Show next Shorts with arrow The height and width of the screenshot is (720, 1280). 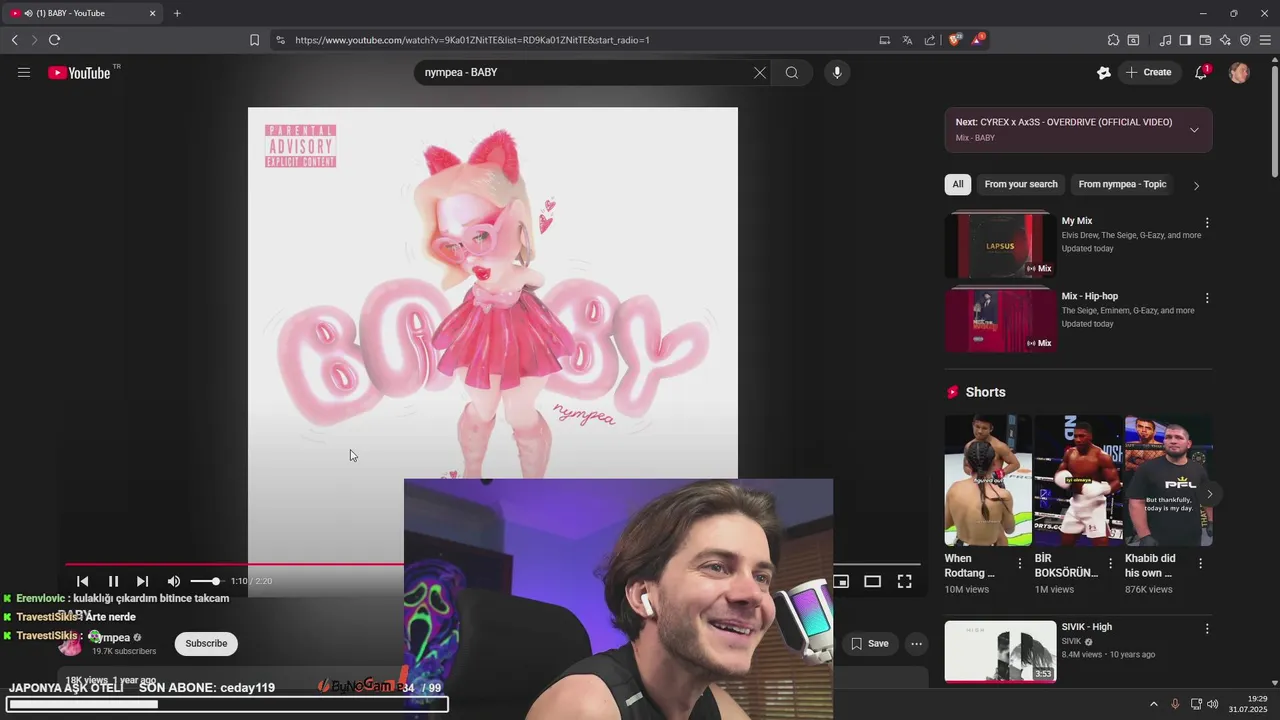(x=1209, y=494)
